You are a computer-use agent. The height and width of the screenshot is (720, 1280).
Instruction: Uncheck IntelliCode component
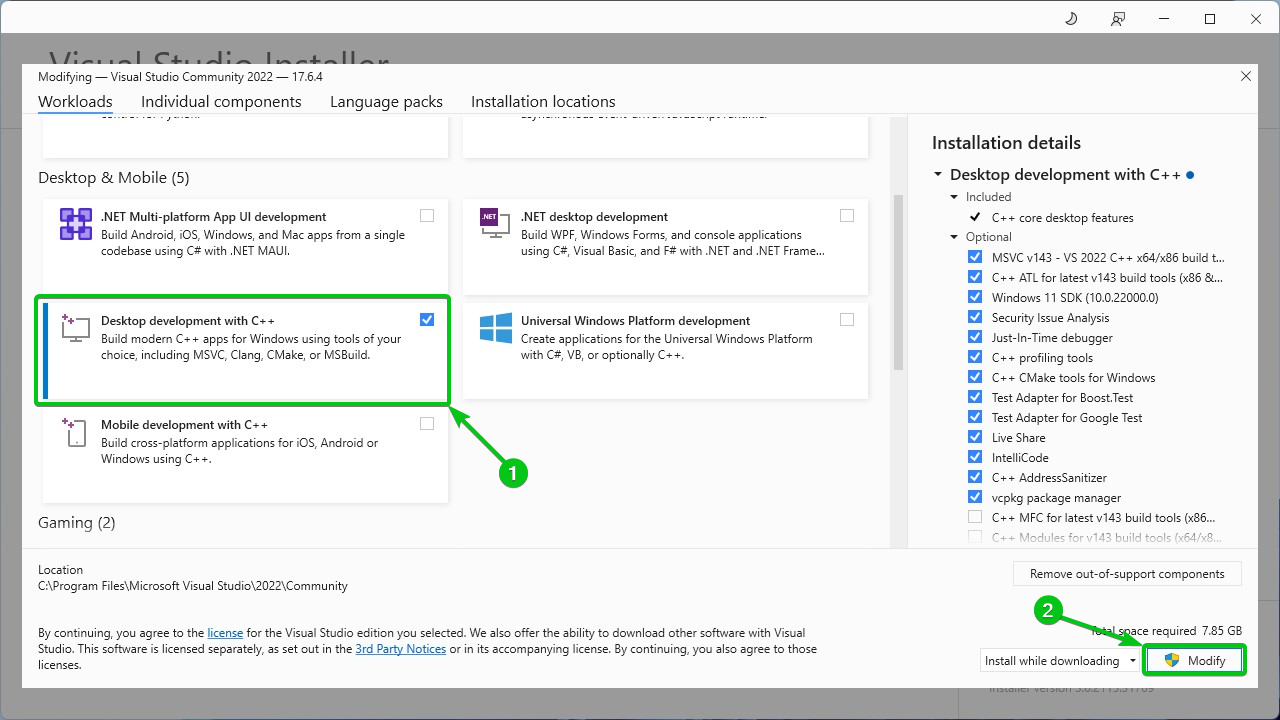click(975, 457)
